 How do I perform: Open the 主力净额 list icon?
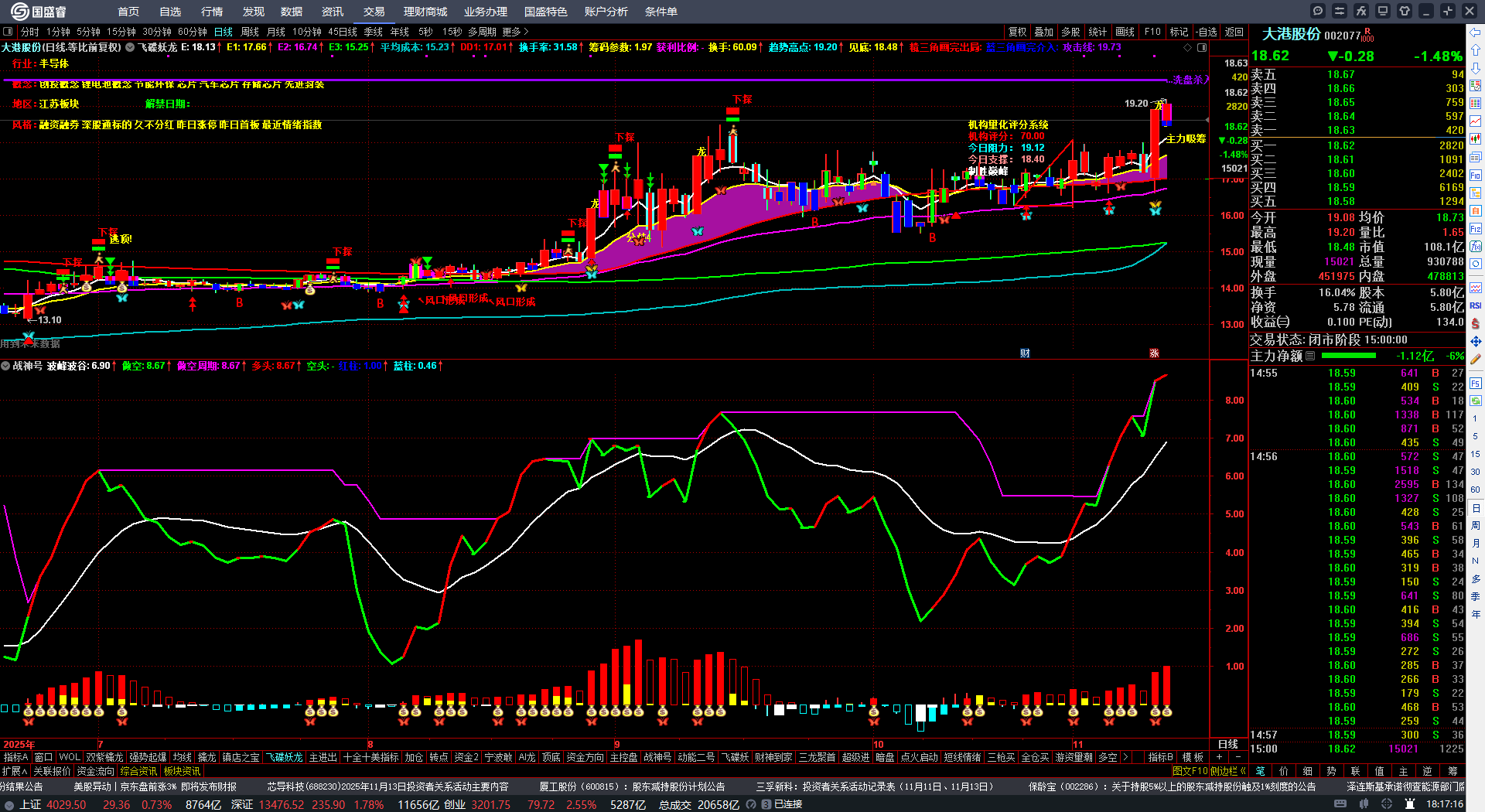(x=1310, y=357)
